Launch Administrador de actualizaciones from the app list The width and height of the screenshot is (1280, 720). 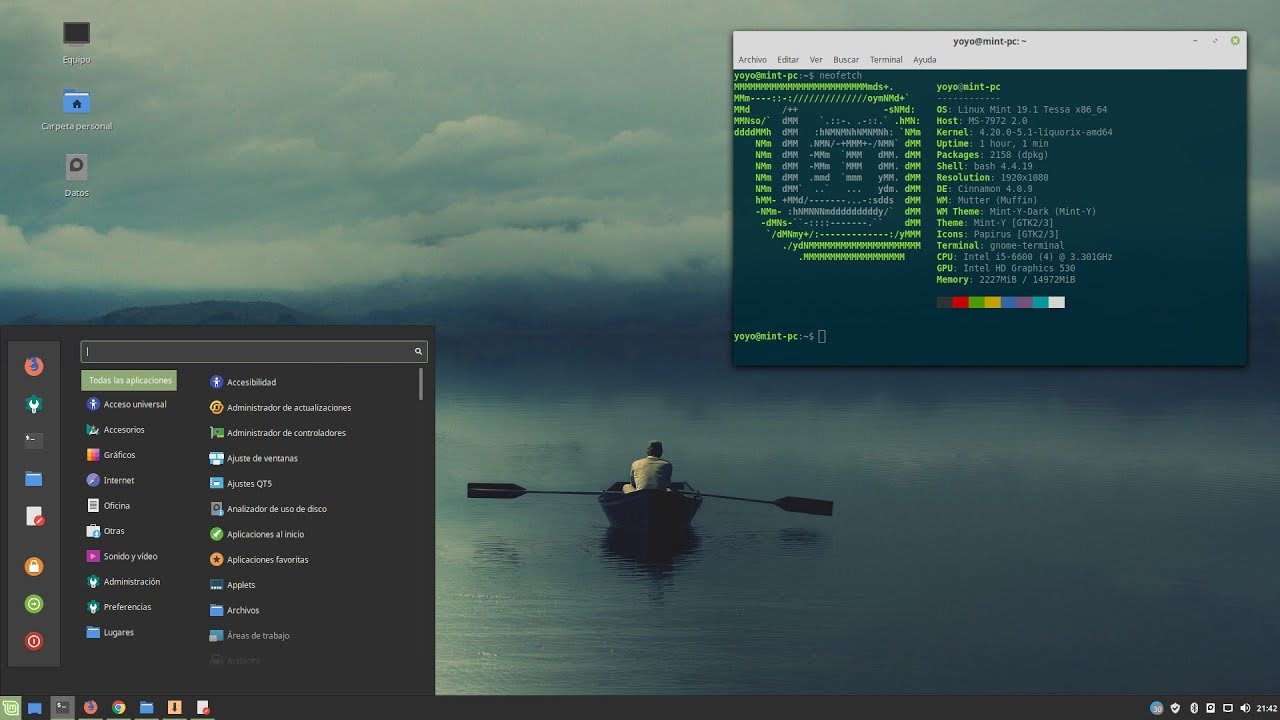[289, 408]
